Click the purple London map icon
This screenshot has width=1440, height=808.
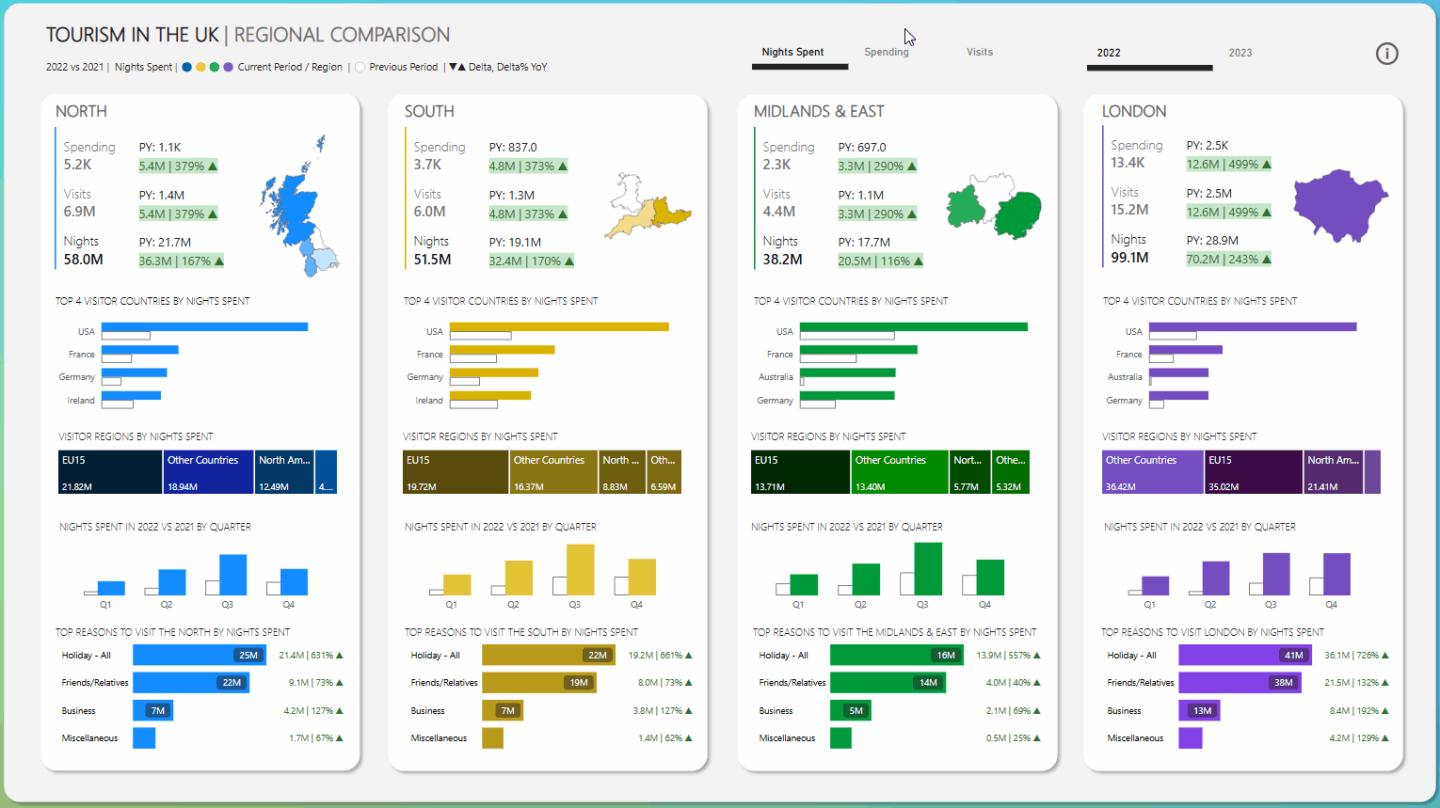(x=1340, y=204)
